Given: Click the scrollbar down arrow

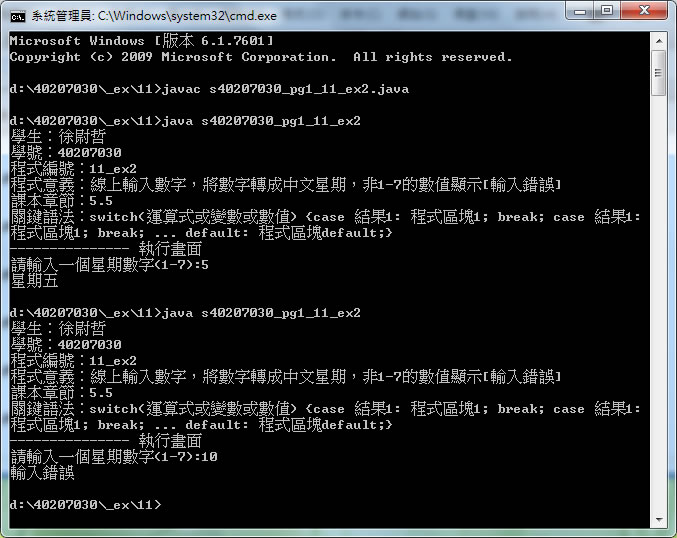Looking at the screenshot, I should (659, 519).
